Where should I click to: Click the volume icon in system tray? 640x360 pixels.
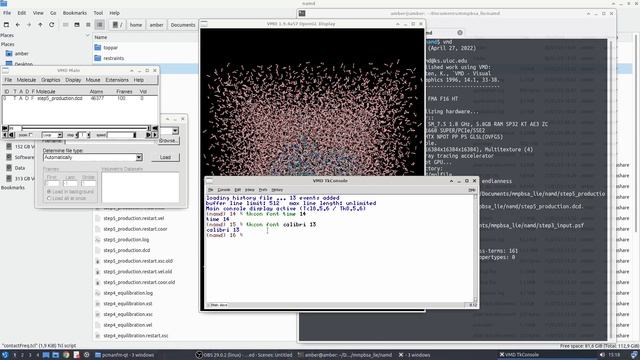tap(602, 355)
